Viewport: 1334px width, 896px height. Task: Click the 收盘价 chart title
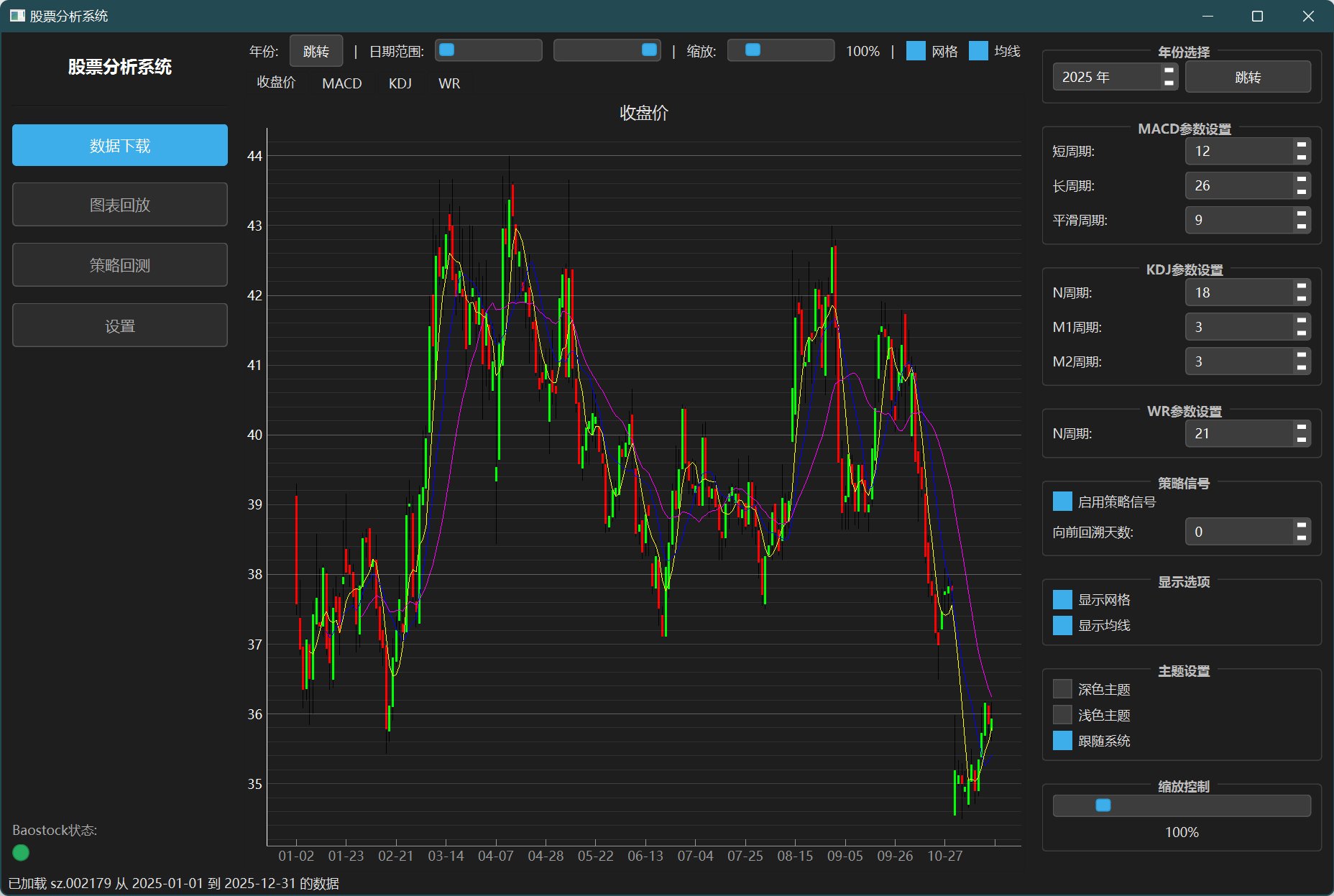click(x=644, y=113)
